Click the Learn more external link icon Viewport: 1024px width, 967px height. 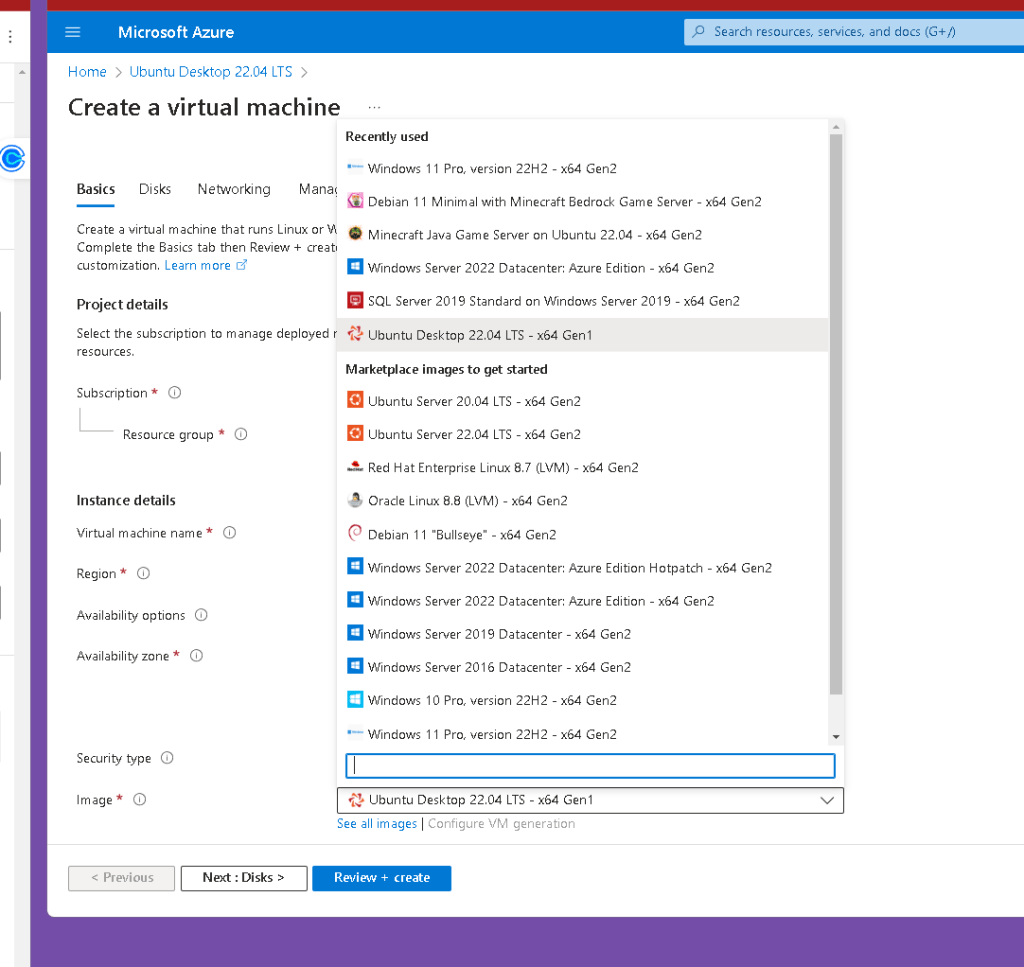pyautogui.click(x=242, y=265)
